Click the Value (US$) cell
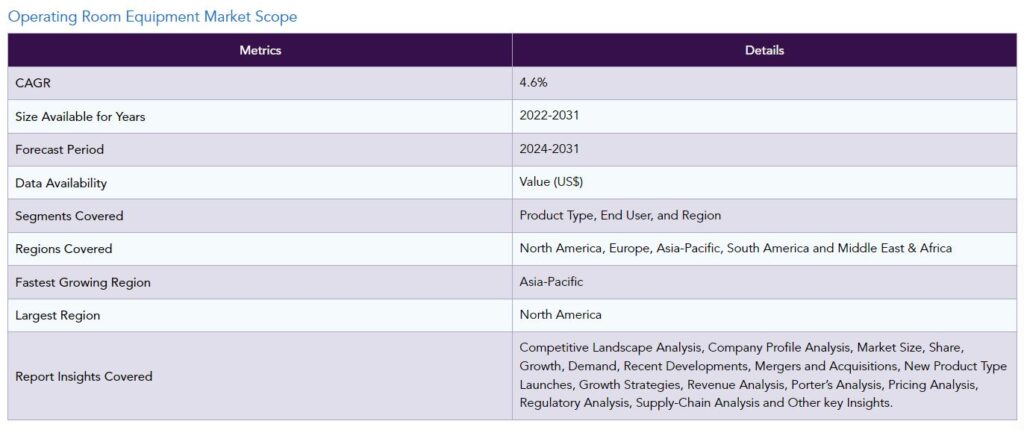The width and height of the screenshot is (1024, 430). coord(764,183)
